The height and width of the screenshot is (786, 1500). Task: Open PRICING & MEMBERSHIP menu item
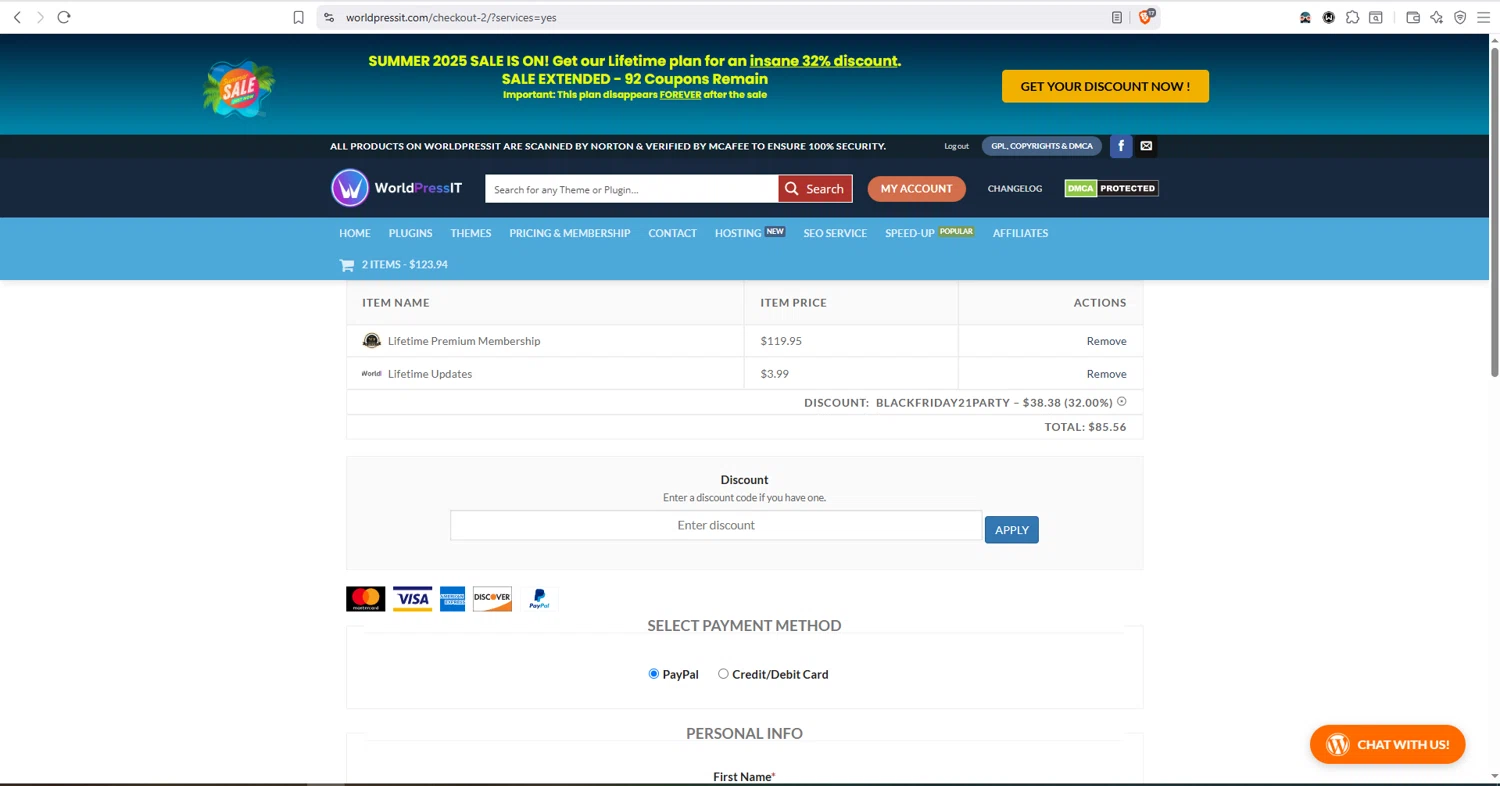[570, 233]
